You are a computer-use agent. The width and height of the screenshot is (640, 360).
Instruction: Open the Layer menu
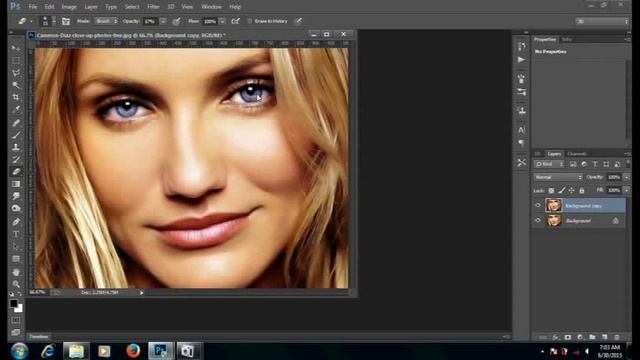click(x=91, y=7)
